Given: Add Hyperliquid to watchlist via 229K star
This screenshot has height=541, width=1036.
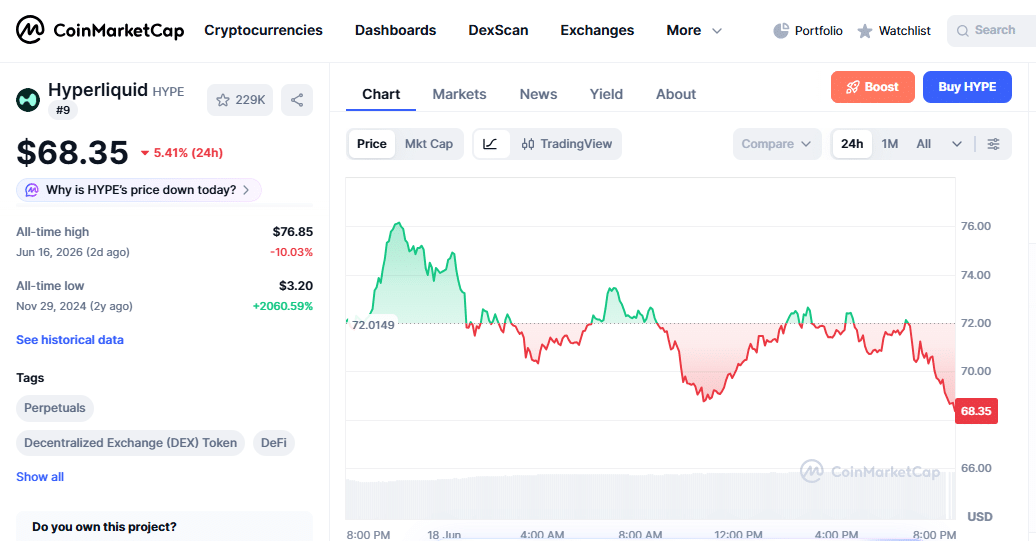Looking at the screenshot, I should click(240, 100).
